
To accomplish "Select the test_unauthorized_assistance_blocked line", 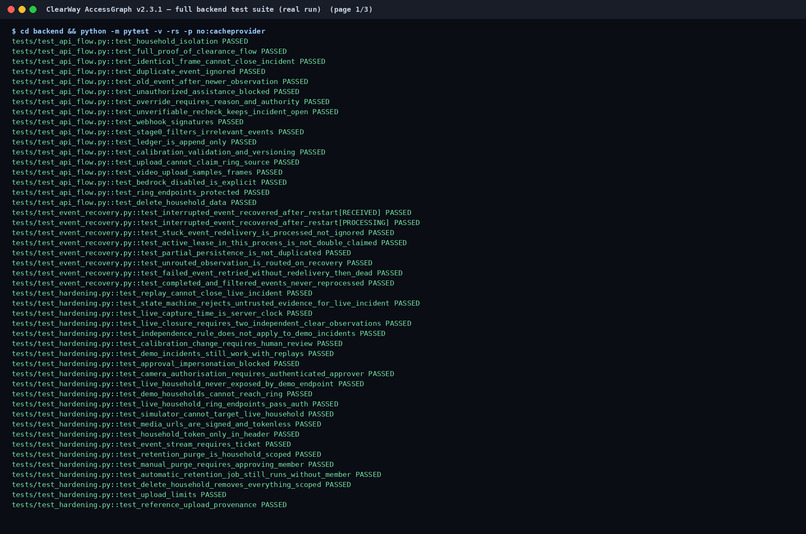I will click(x=156, y=91).
